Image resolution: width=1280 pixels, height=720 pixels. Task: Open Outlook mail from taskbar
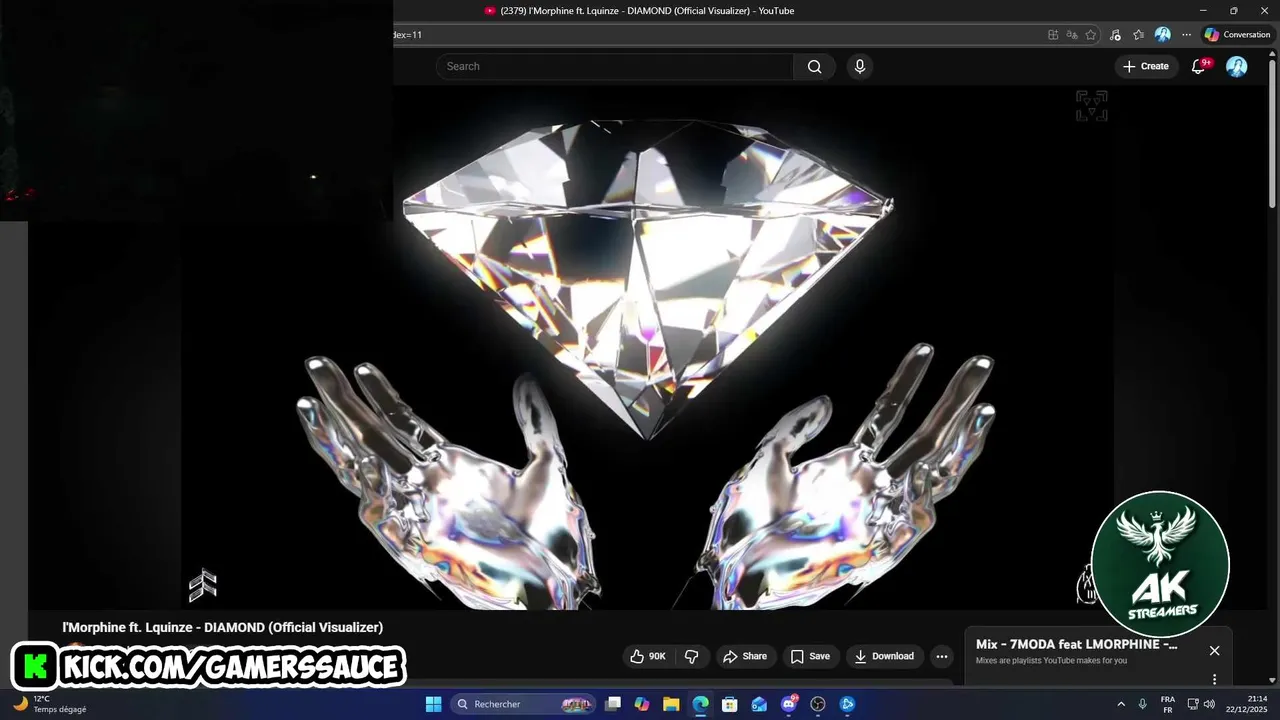[x=759, y=704]
